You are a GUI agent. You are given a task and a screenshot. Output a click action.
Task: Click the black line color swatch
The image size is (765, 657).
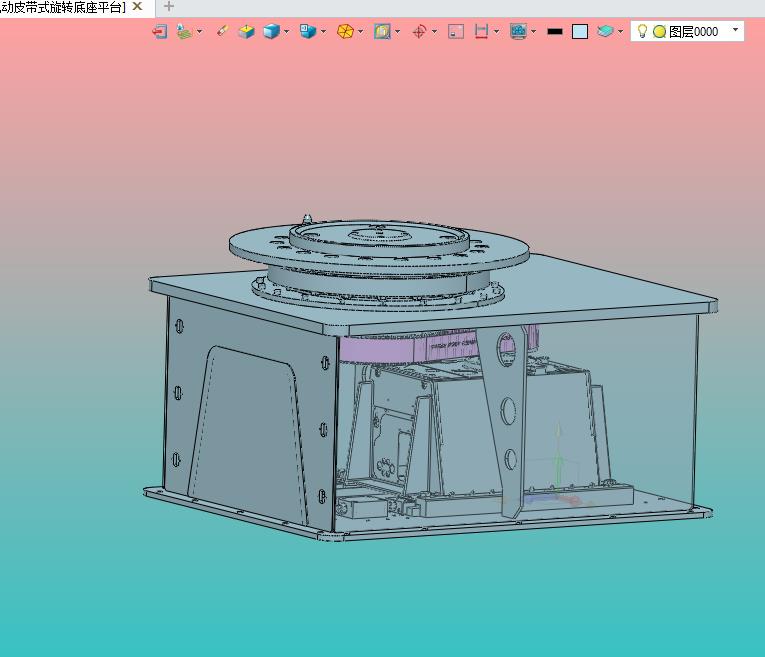[555, 32]
